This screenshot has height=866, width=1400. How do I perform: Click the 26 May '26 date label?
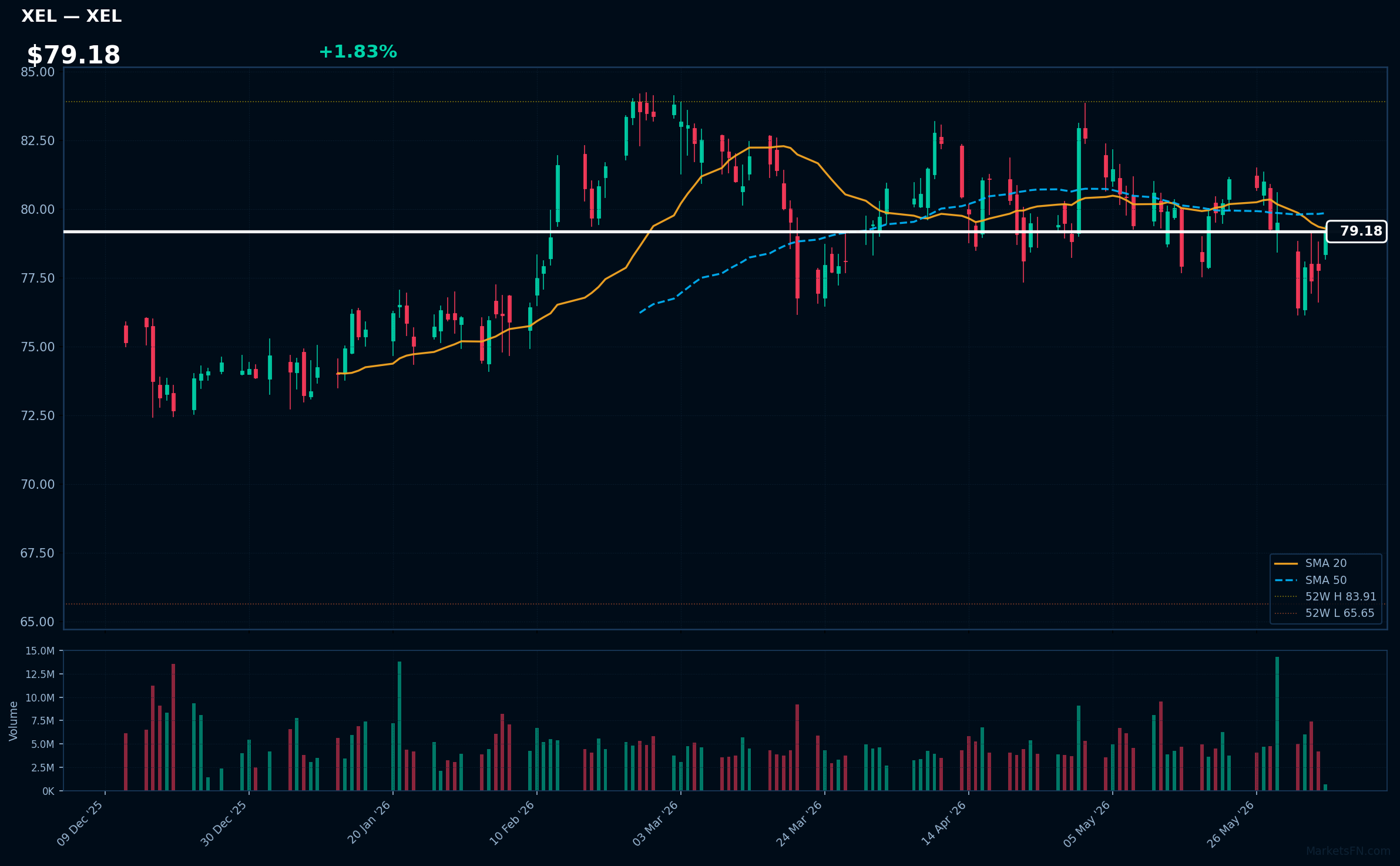point(1231,823)
